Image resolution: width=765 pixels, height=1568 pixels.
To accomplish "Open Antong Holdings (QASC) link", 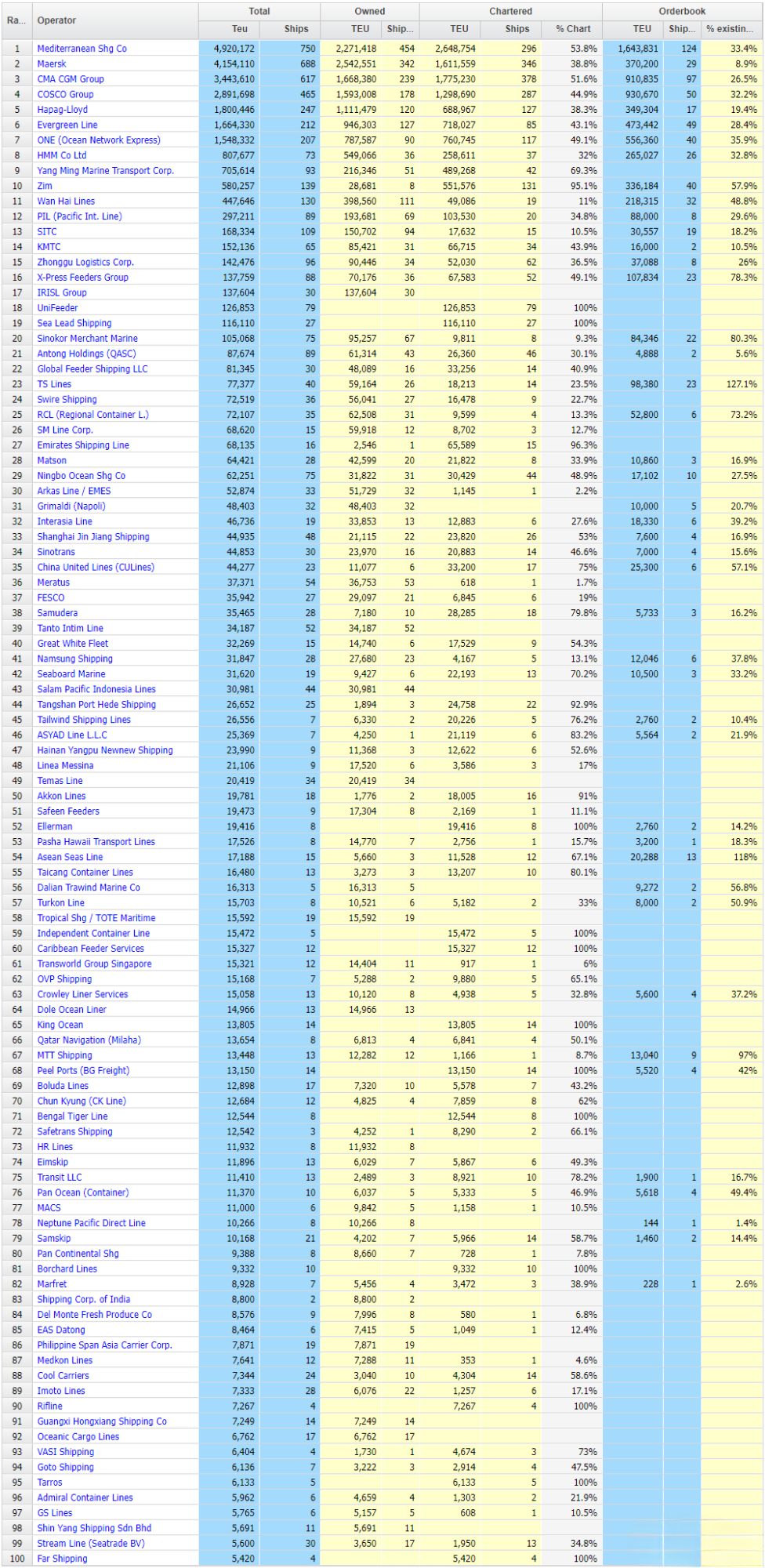I will (x=87, y=354).
